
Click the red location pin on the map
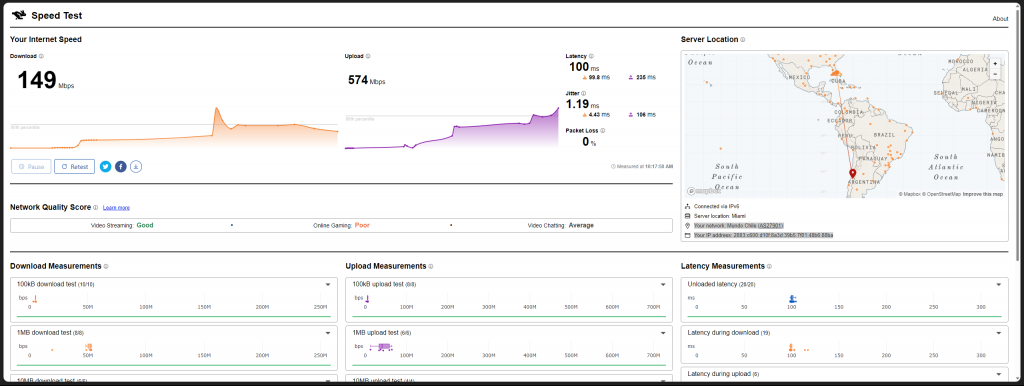(x=852, y=173)
